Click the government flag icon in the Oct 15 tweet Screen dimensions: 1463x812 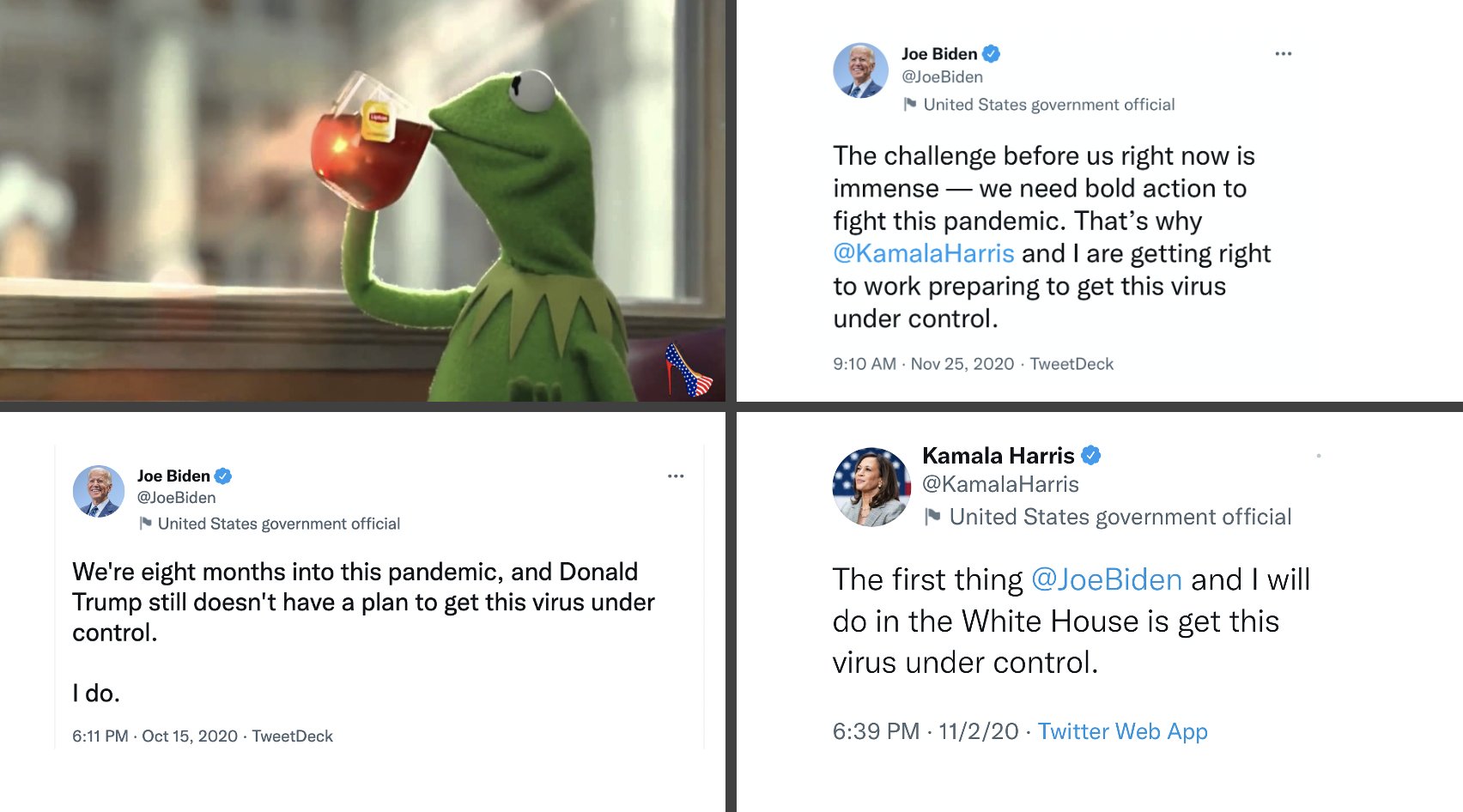tap(145, 524)
